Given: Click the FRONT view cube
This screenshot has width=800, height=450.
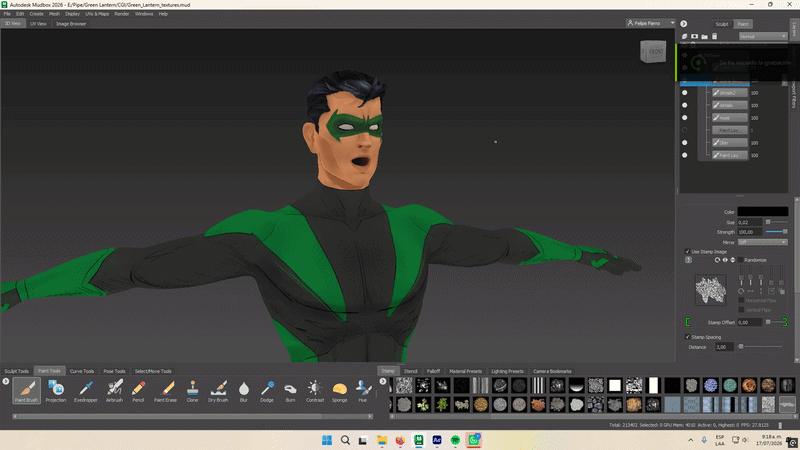Looking at the screenshot, I should click(653, 52).
